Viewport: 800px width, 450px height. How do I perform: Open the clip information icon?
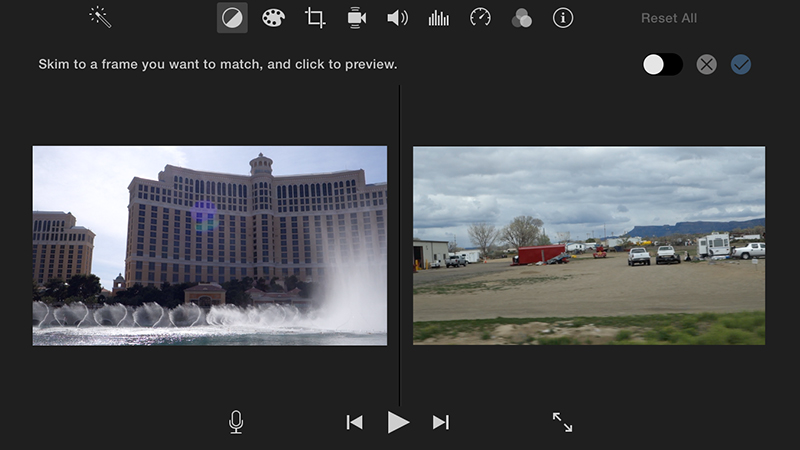[x=563, y=18]
